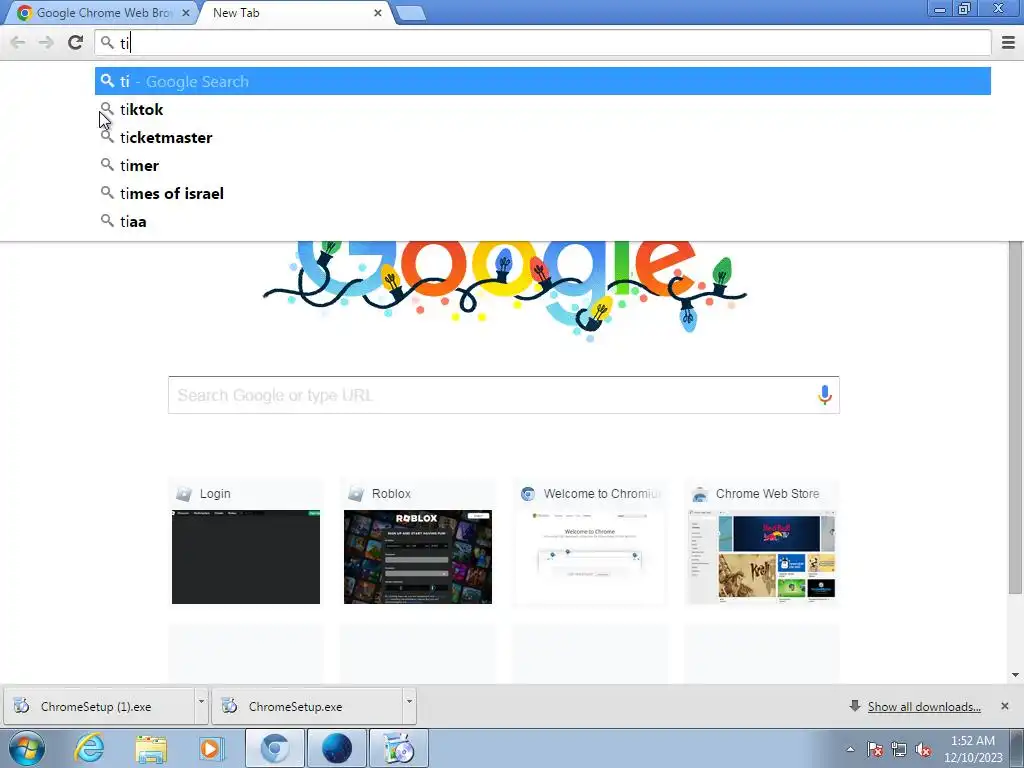The width and height of the screenshot is (1024, 768).
Task: Click the Google holiday lights doodle
Action: coord(504,291)
